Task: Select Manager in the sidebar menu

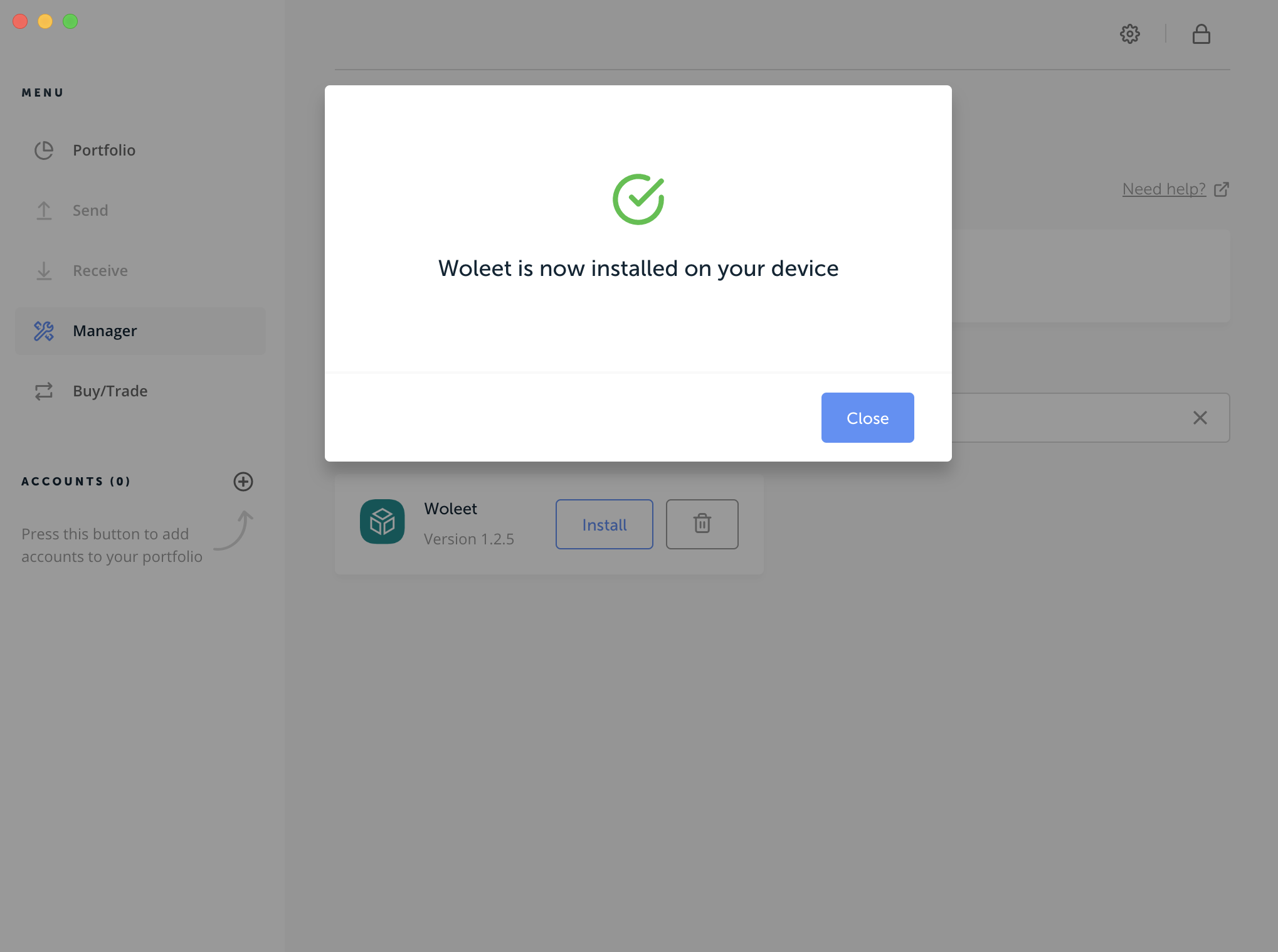Action: (x=105, y=331)
